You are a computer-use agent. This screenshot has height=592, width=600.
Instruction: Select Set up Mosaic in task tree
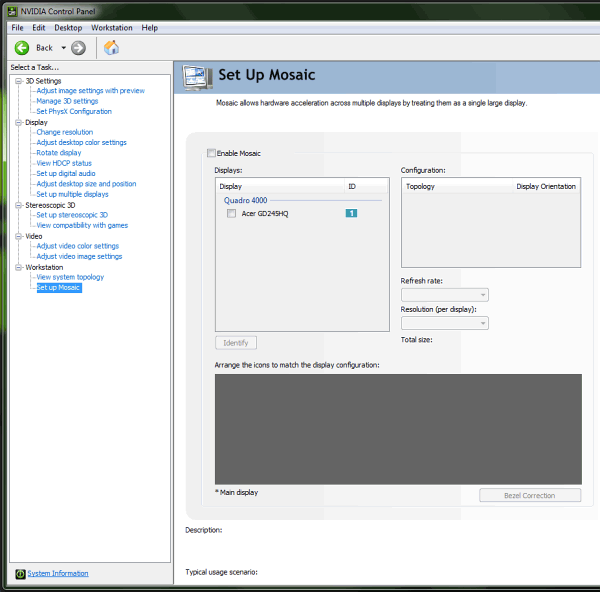[59, 287]
